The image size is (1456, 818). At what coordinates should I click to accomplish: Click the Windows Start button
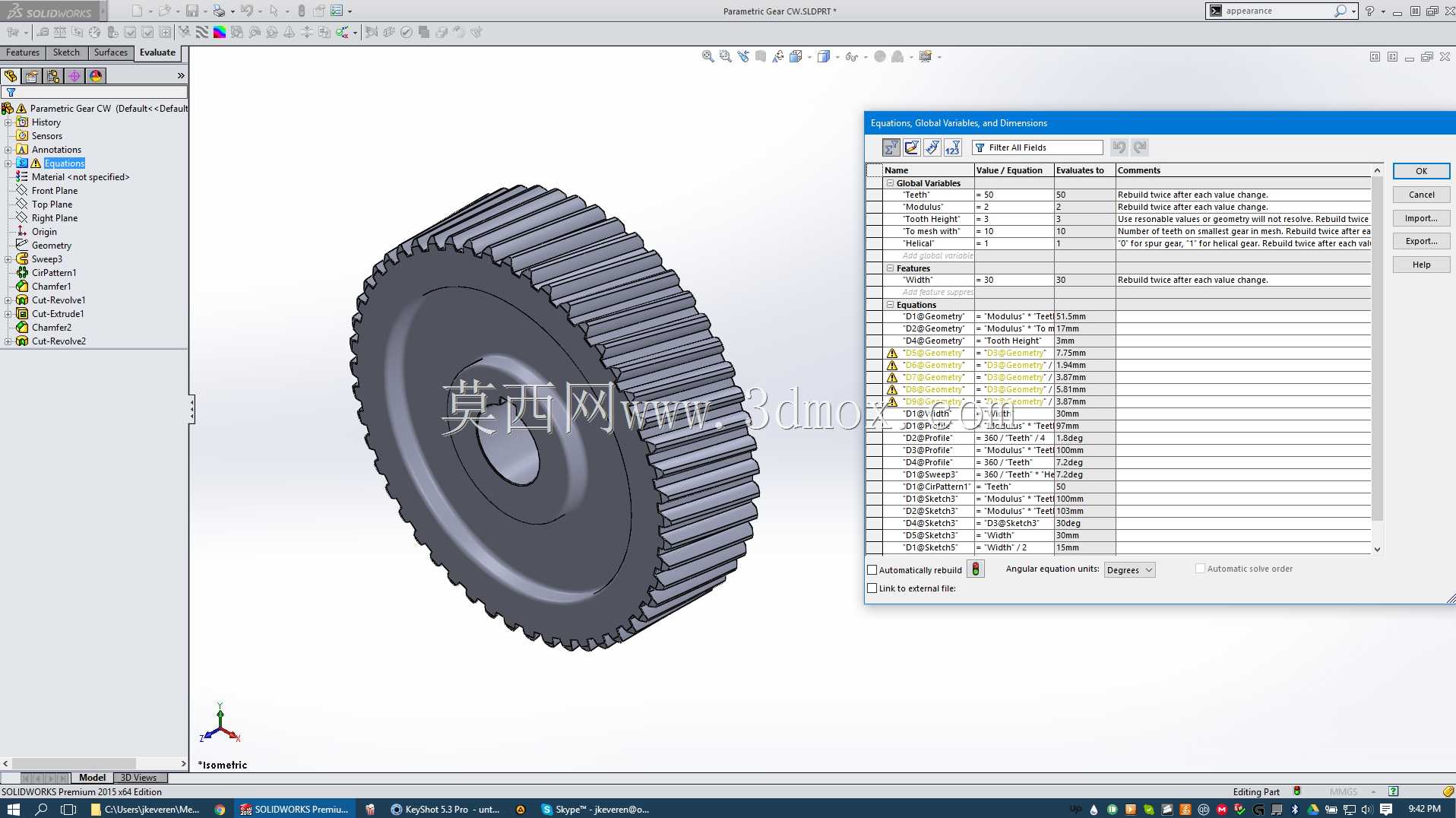tap(14, 809)
